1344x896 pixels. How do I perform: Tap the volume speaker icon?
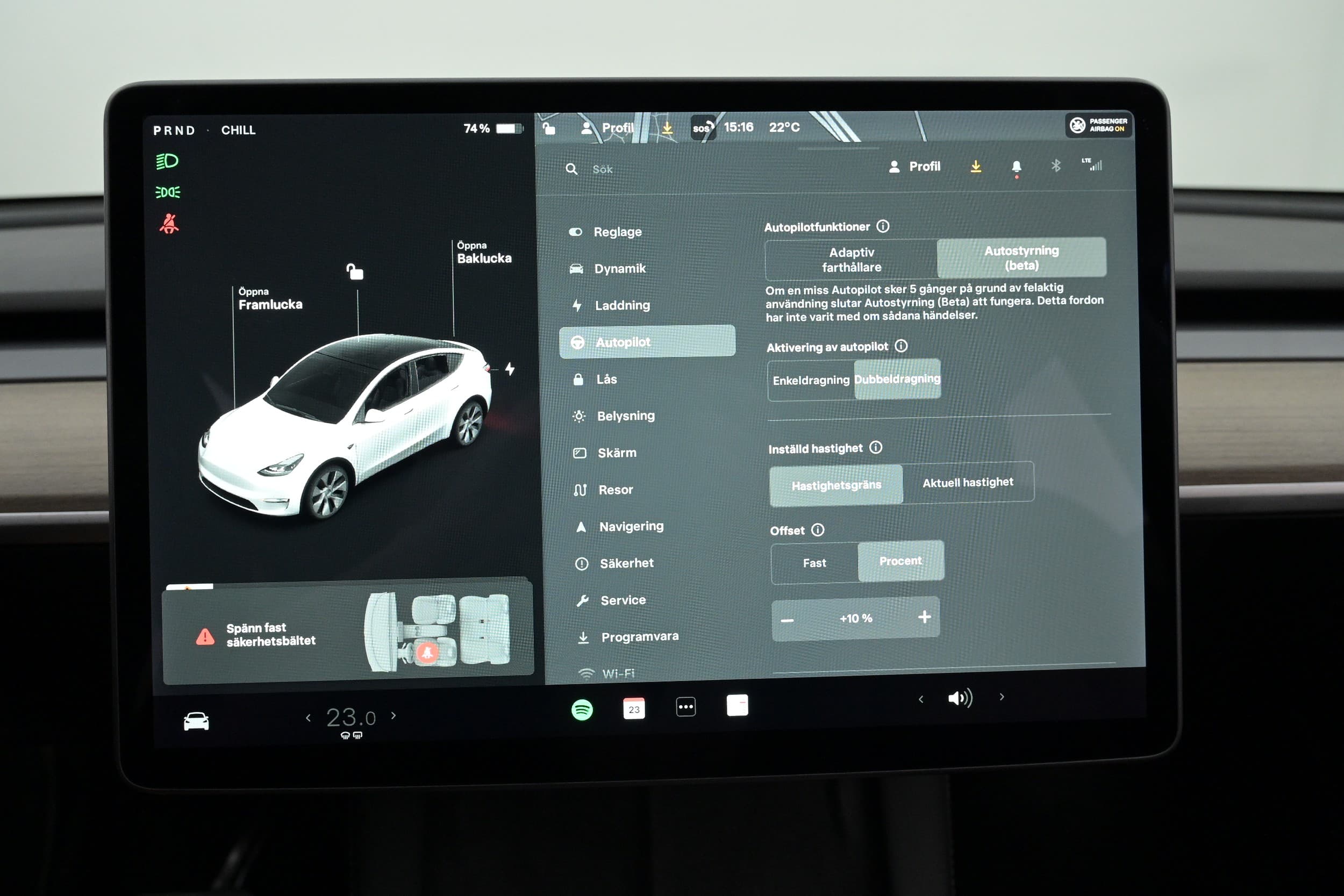960,698
